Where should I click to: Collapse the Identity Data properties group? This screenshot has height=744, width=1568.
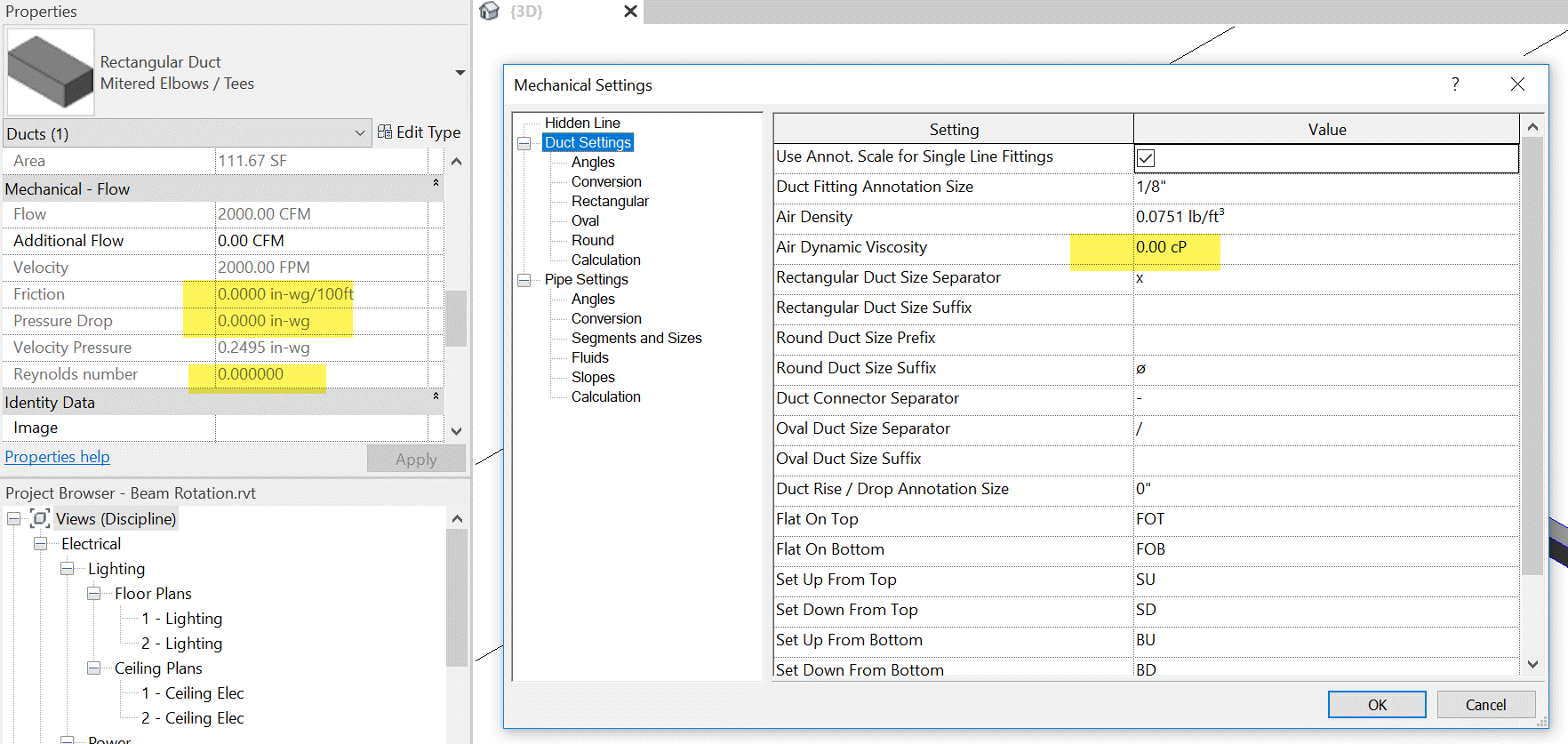(436, 396)
